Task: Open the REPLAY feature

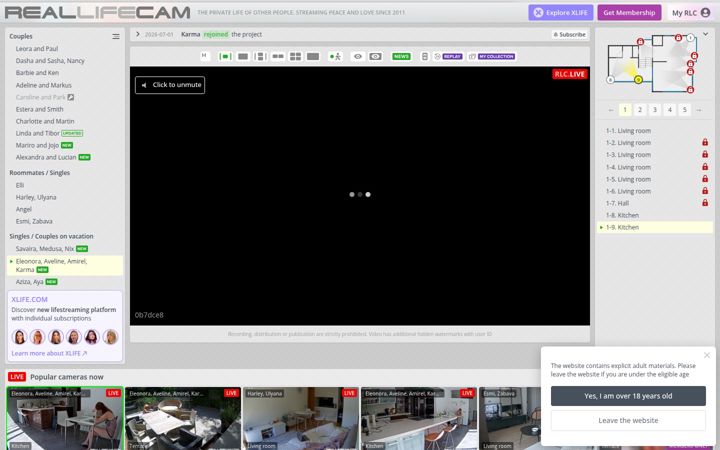Action: pyautogui.click(x=448, y=56)
